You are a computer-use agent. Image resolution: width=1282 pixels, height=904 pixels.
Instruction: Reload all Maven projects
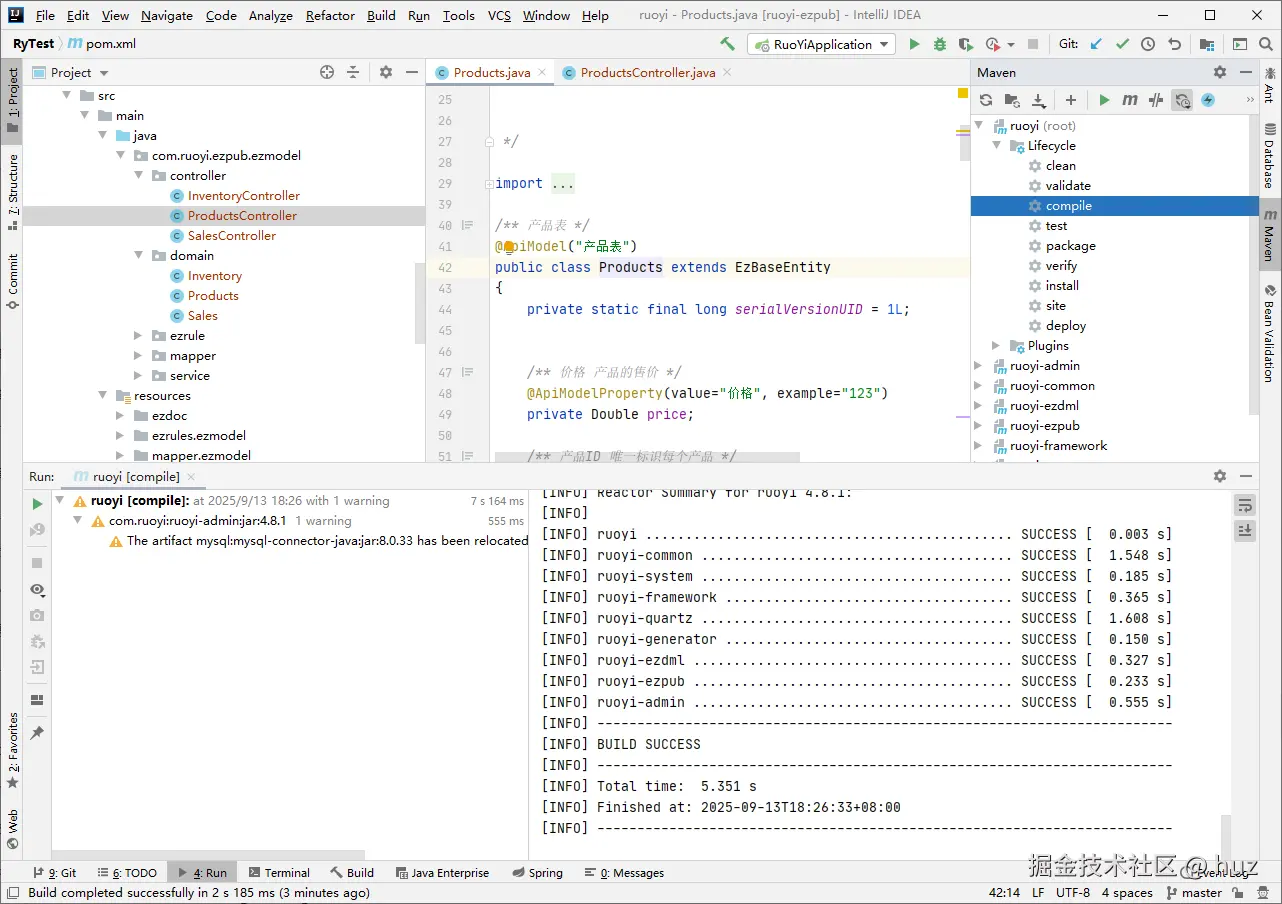[x=986, y=100]
